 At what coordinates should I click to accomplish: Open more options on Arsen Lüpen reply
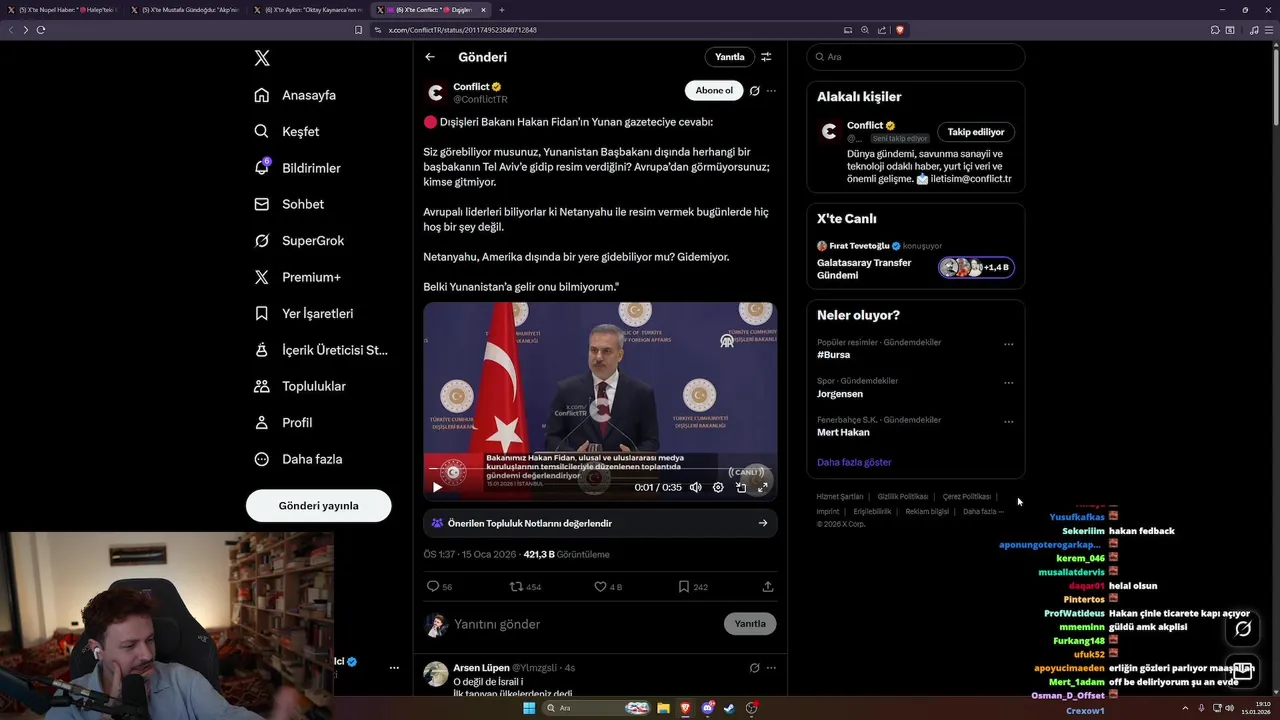click(771, 667)
